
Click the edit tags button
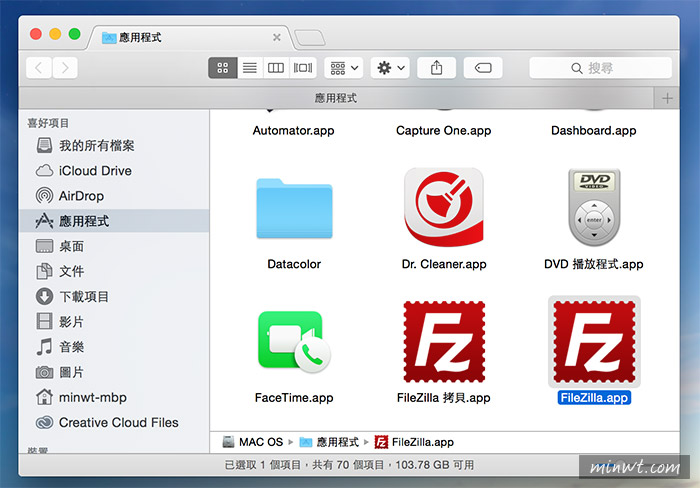[483, 68]
